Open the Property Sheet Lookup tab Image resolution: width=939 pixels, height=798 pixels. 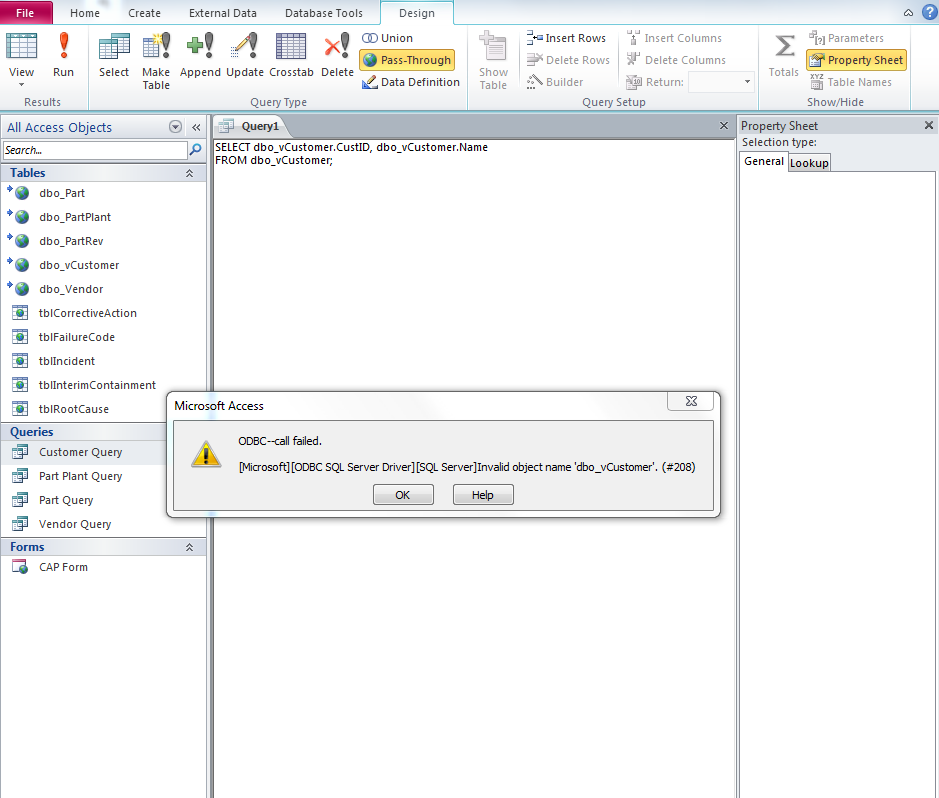[809, 163]
